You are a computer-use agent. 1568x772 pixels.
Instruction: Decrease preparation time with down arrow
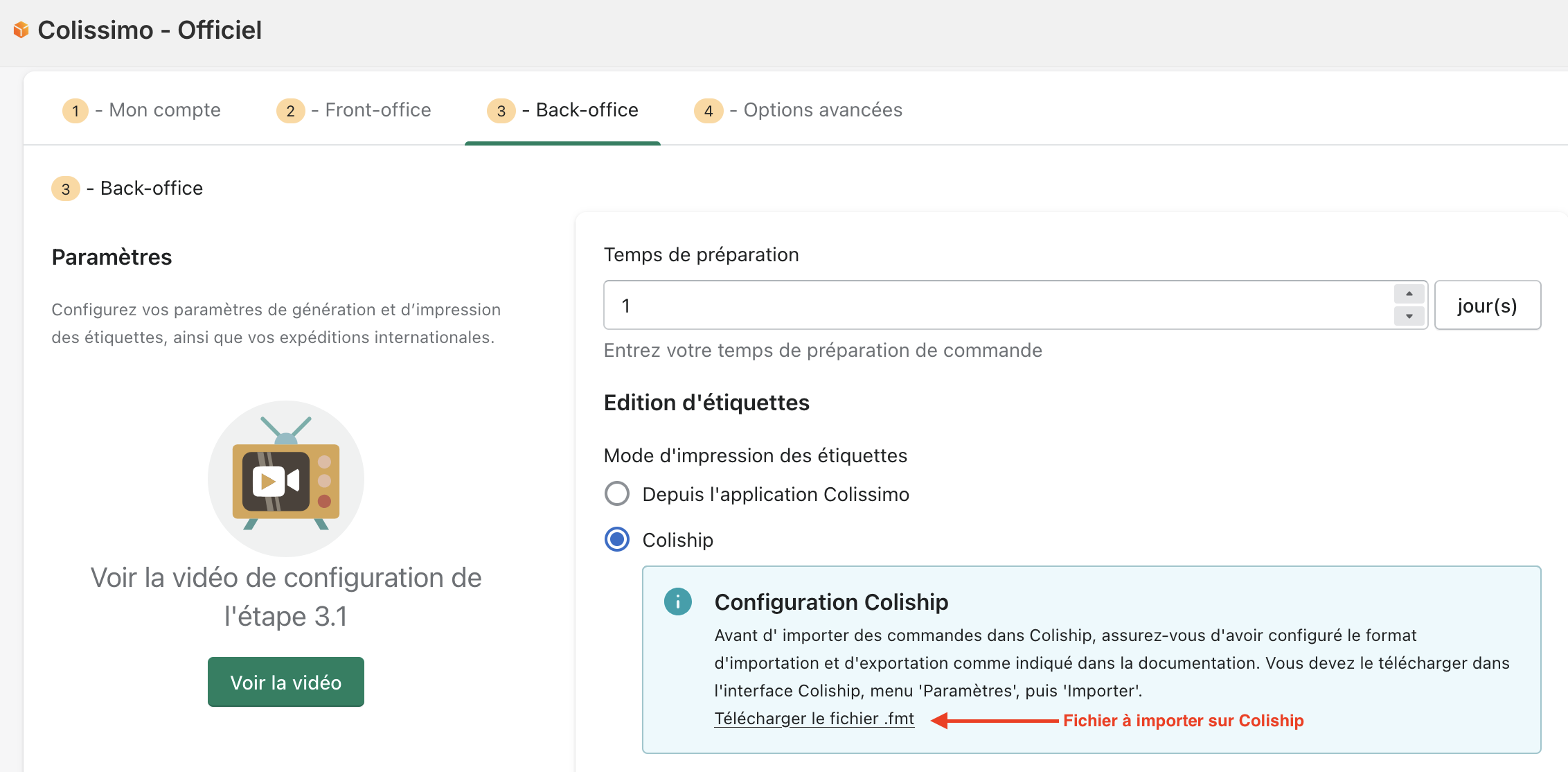(x=1409, y=316)
